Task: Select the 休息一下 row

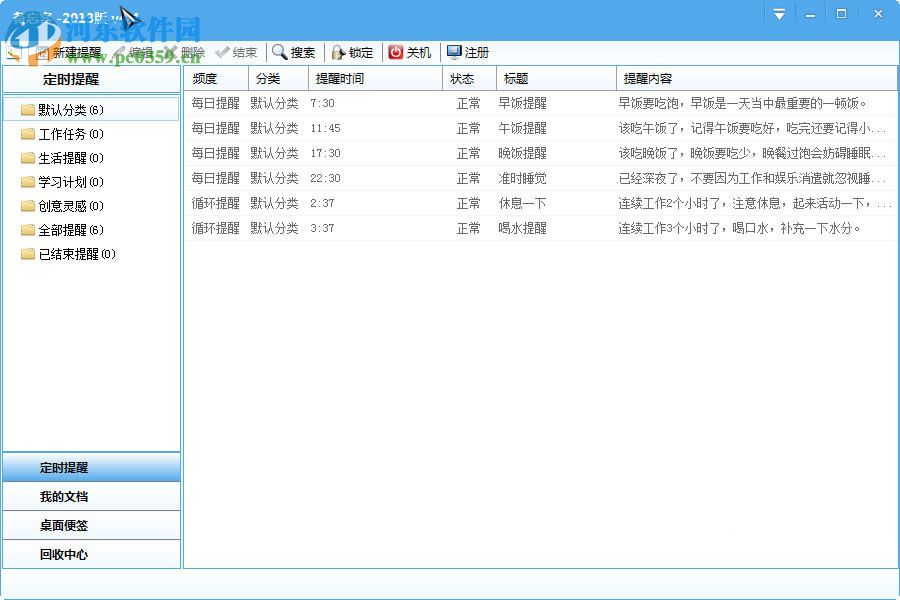Action: click(x=540, y=203)
